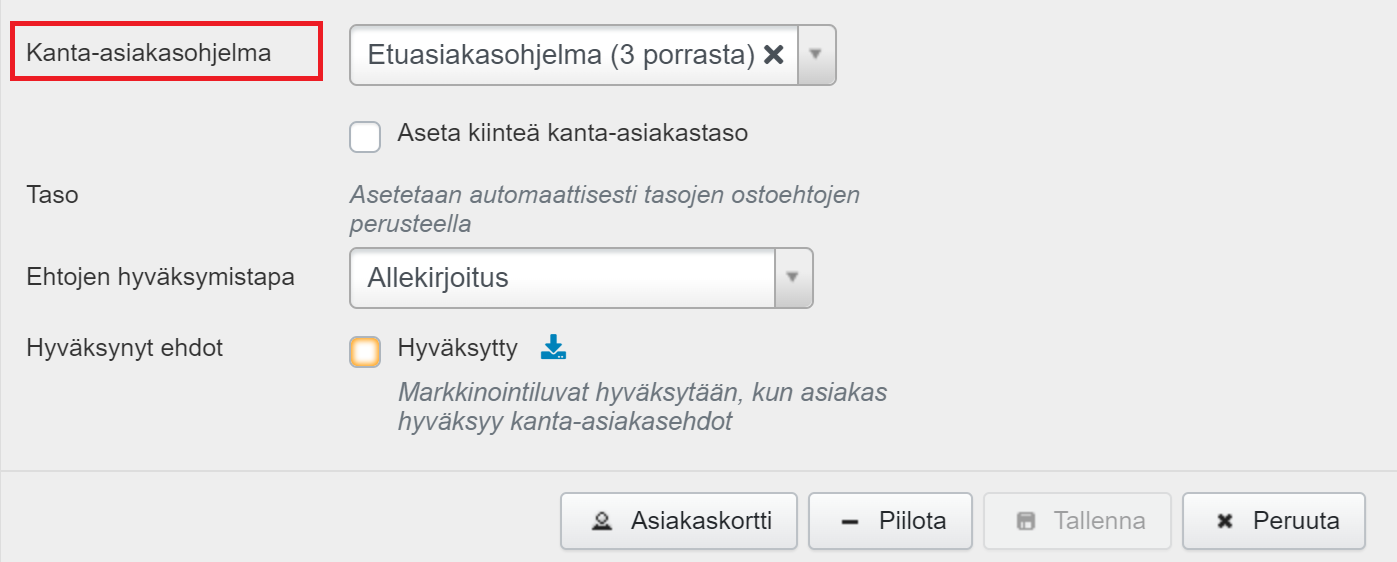This screenshot has height=562, width=1397.
Task: Click the 'Aseta kiinteä kanta-asiakastaso' checkbox label
Action: 572,133
